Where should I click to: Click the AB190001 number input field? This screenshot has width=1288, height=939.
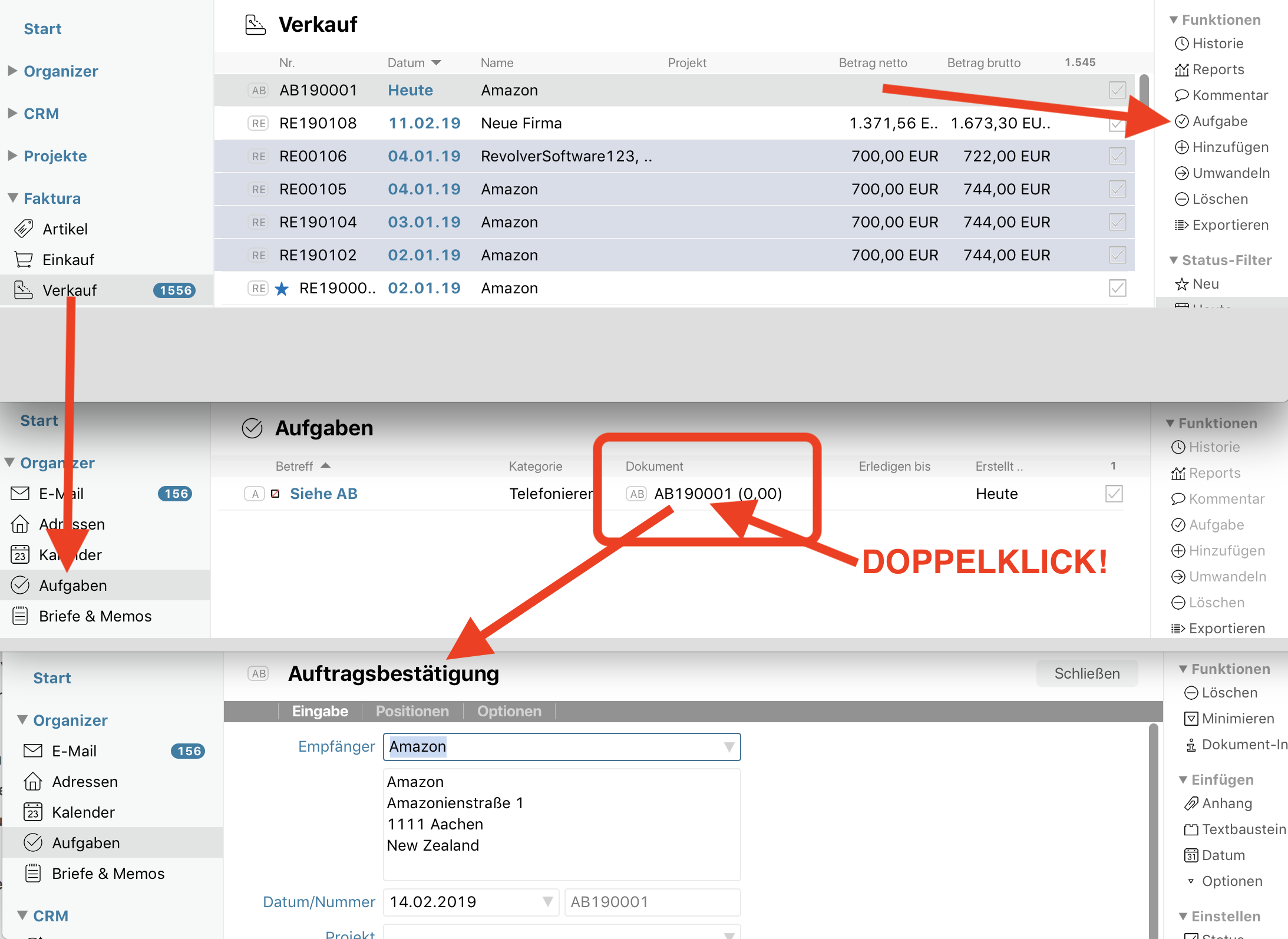click(x=652, y=902)
